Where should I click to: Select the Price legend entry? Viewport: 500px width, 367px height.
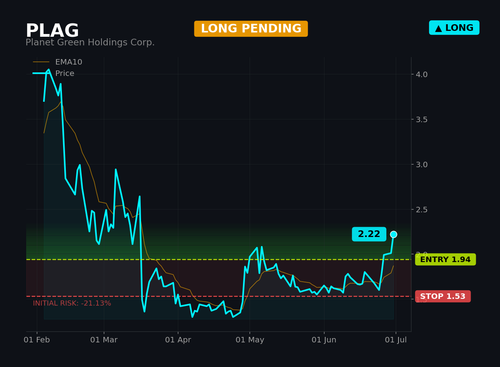pos(53,73)
